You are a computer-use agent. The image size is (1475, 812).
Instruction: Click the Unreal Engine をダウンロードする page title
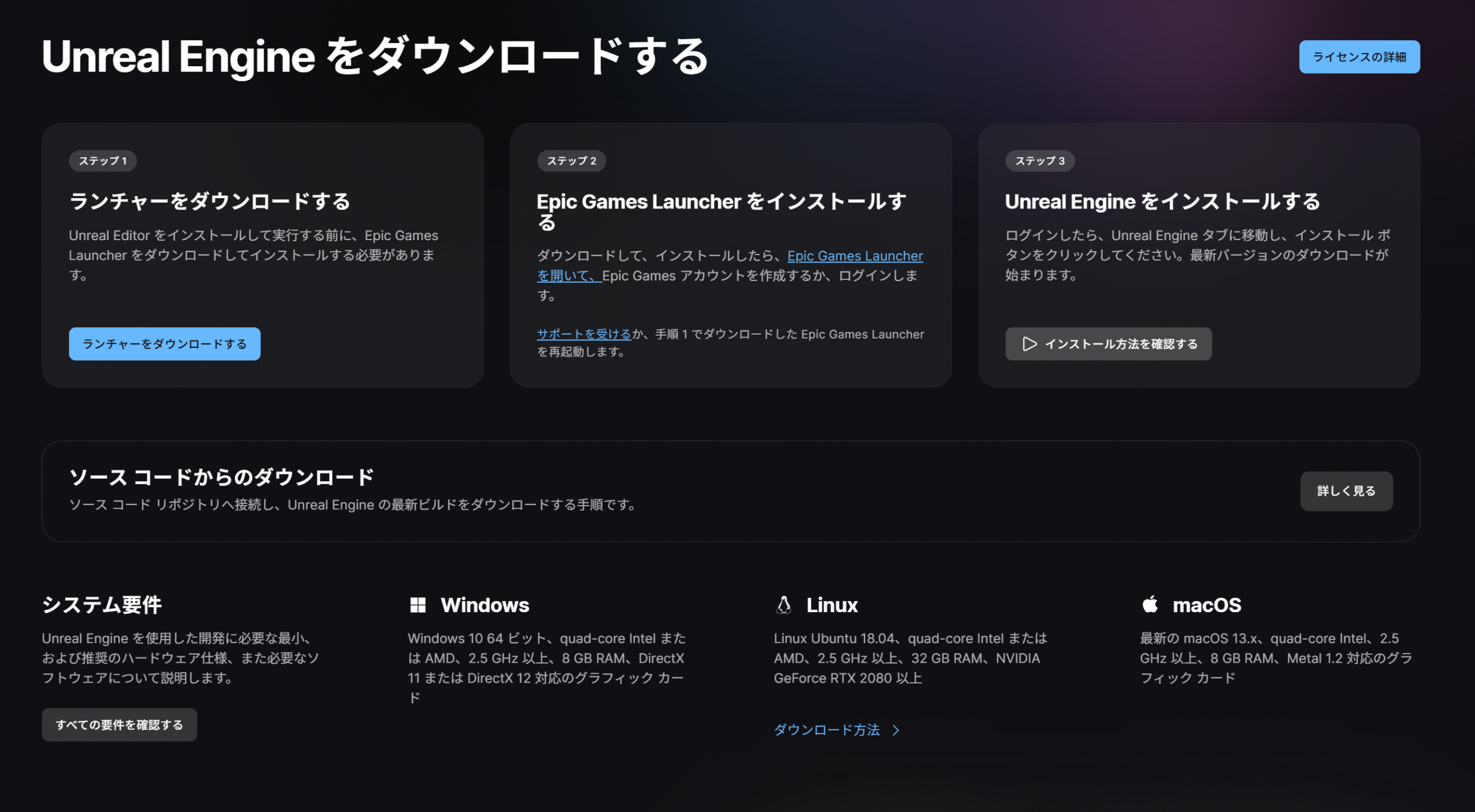click(x=375, y=56)
